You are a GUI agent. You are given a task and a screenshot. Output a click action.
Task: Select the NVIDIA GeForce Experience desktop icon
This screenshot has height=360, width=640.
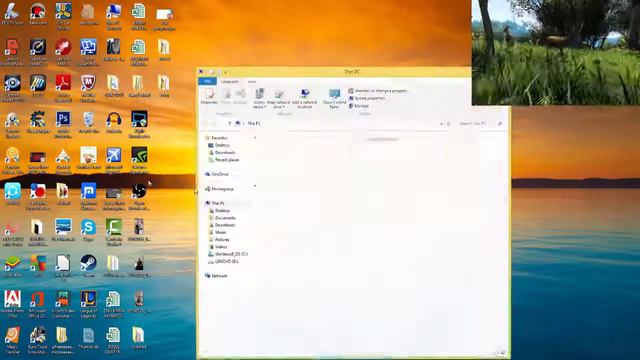pyautogui.click(x=139, y=160)
